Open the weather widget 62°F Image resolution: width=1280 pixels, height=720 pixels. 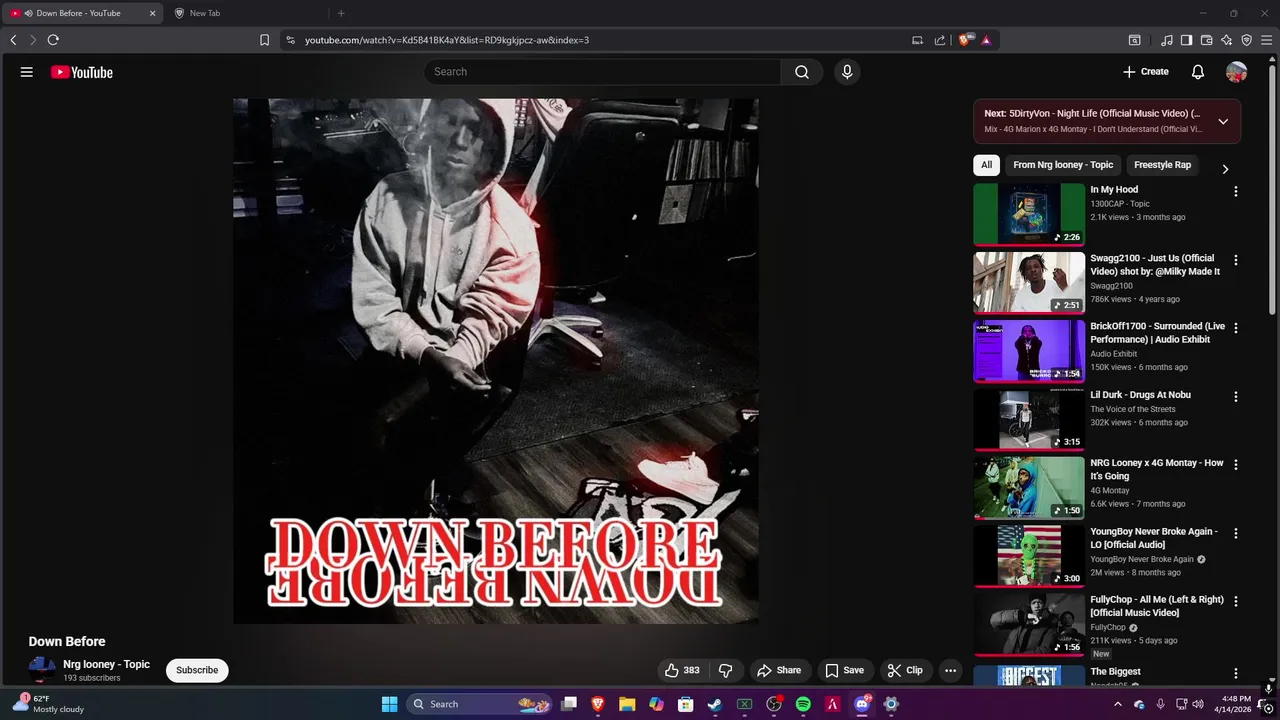click(50, 704)
